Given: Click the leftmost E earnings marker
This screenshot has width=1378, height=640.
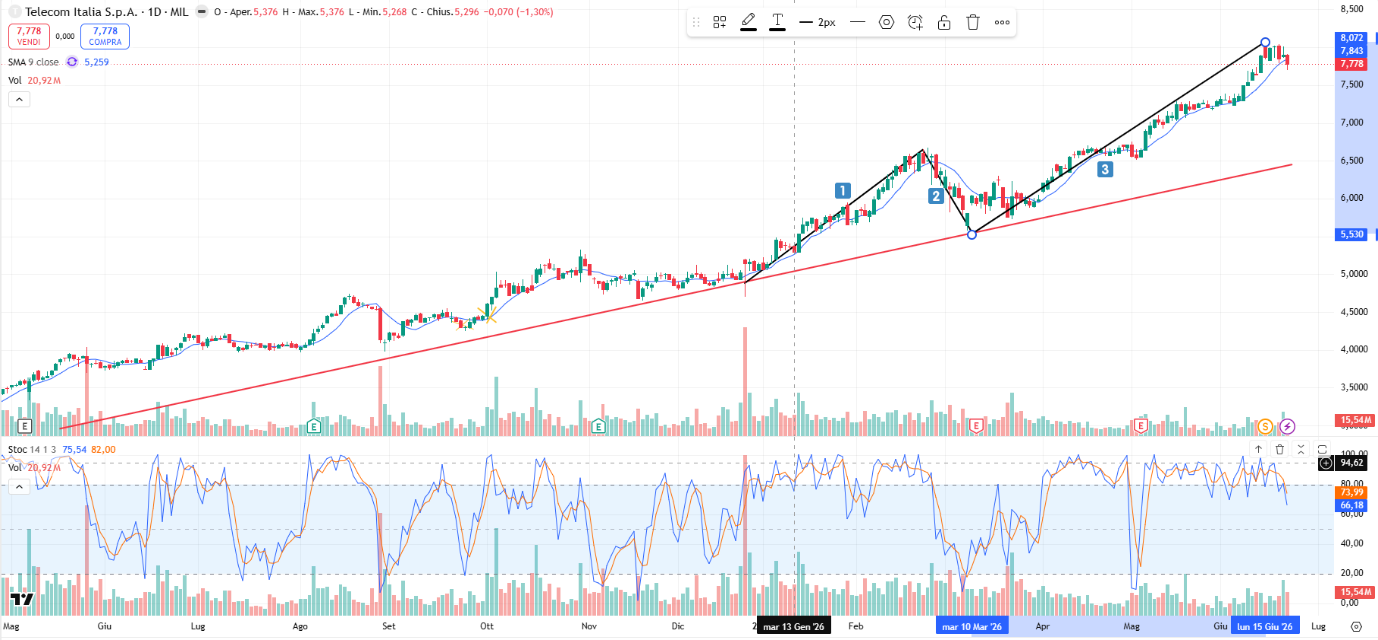Looking at the screenshot, I should [x=25, y=426].
